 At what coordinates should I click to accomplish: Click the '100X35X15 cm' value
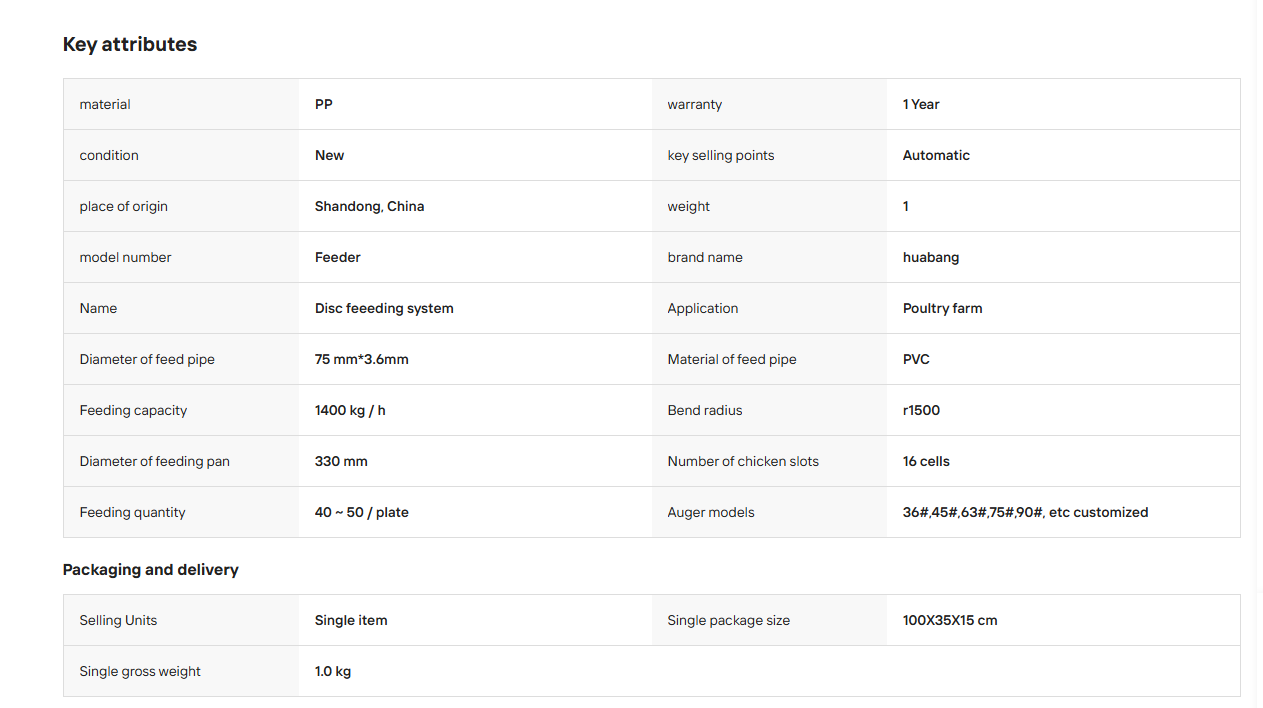(950, 620)
